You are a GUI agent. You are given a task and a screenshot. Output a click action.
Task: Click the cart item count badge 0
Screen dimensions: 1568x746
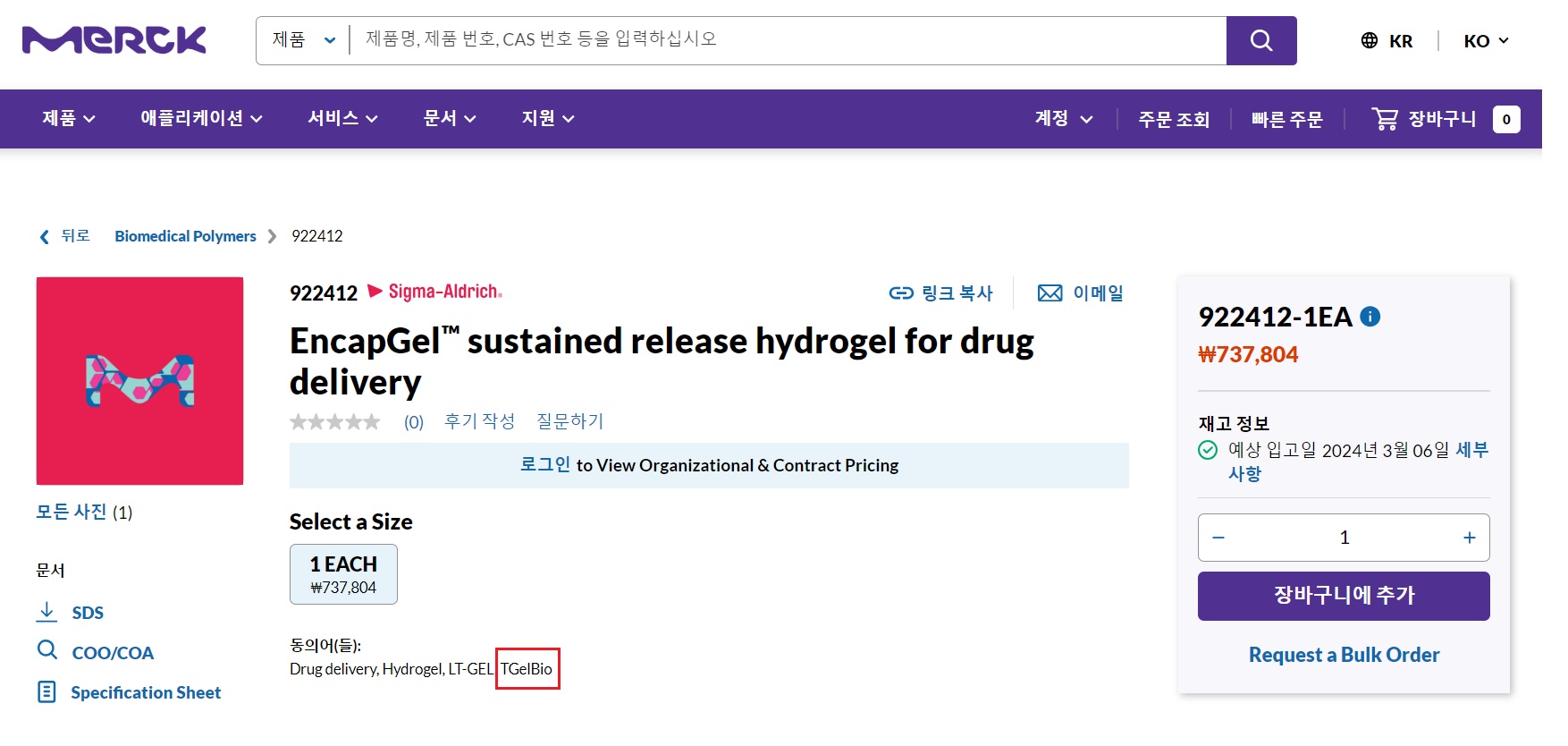click(x=1506, y=119)
